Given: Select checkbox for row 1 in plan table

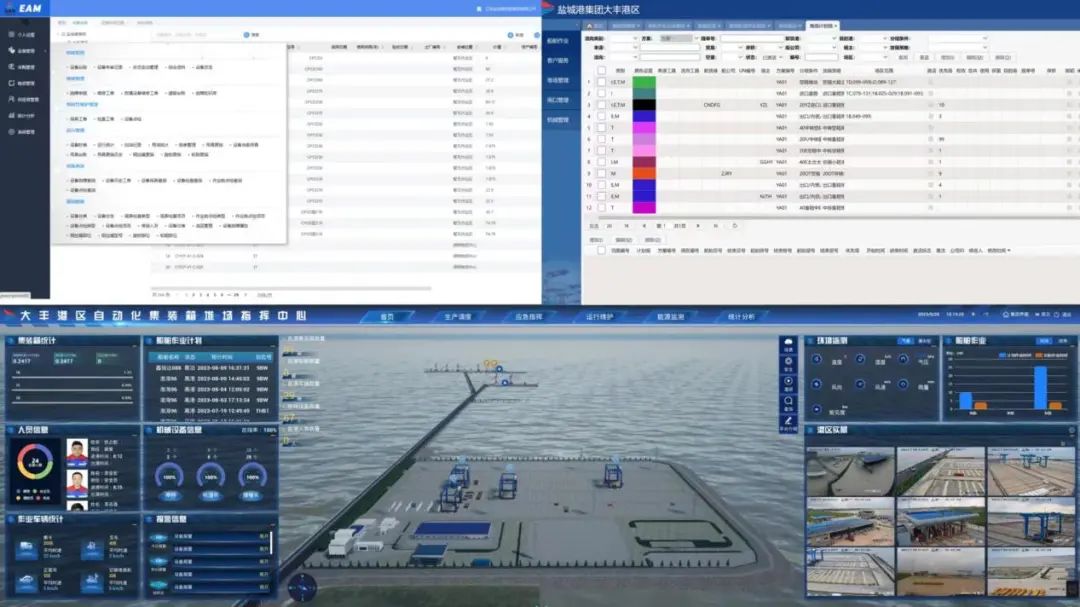Looking at the screenshot, I should pyautogui.click(x=601, y=82).
